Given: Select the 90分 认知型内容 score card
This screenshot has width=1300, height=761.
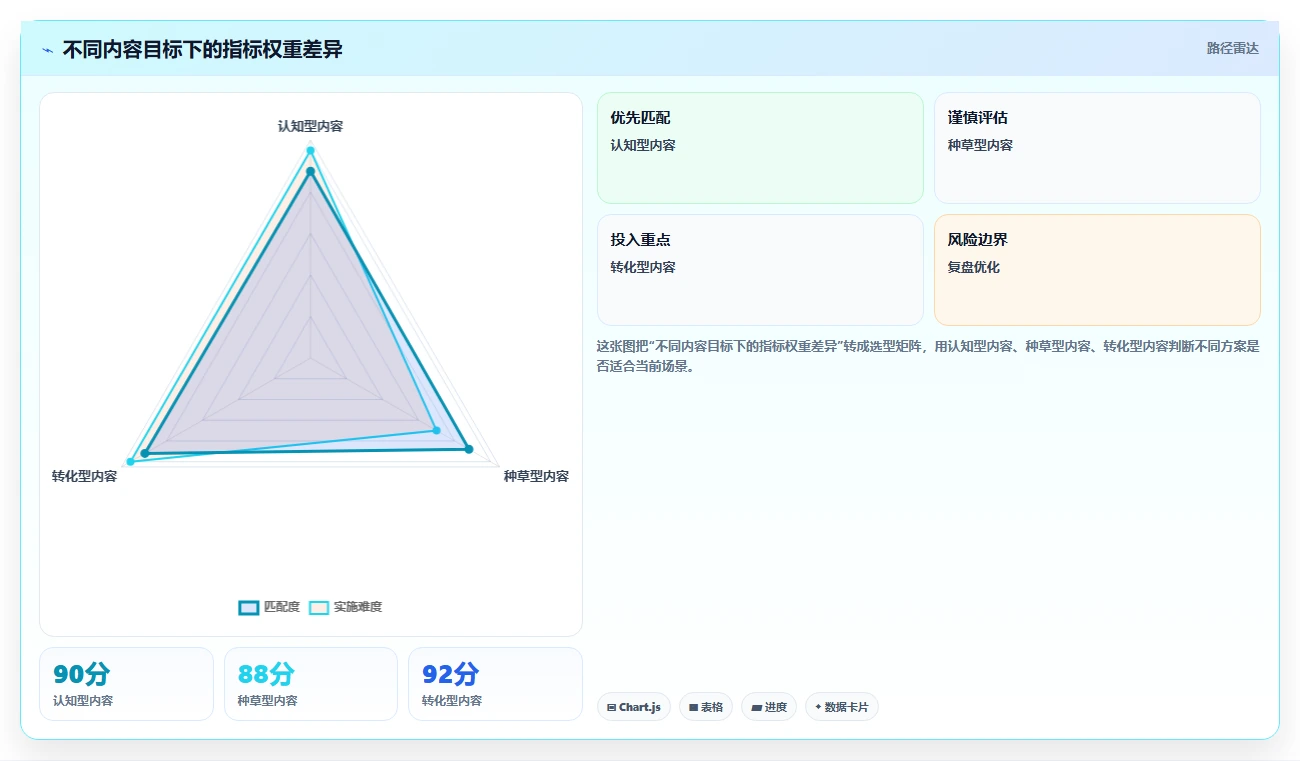Looking at the screenshot, I should 126,684.
